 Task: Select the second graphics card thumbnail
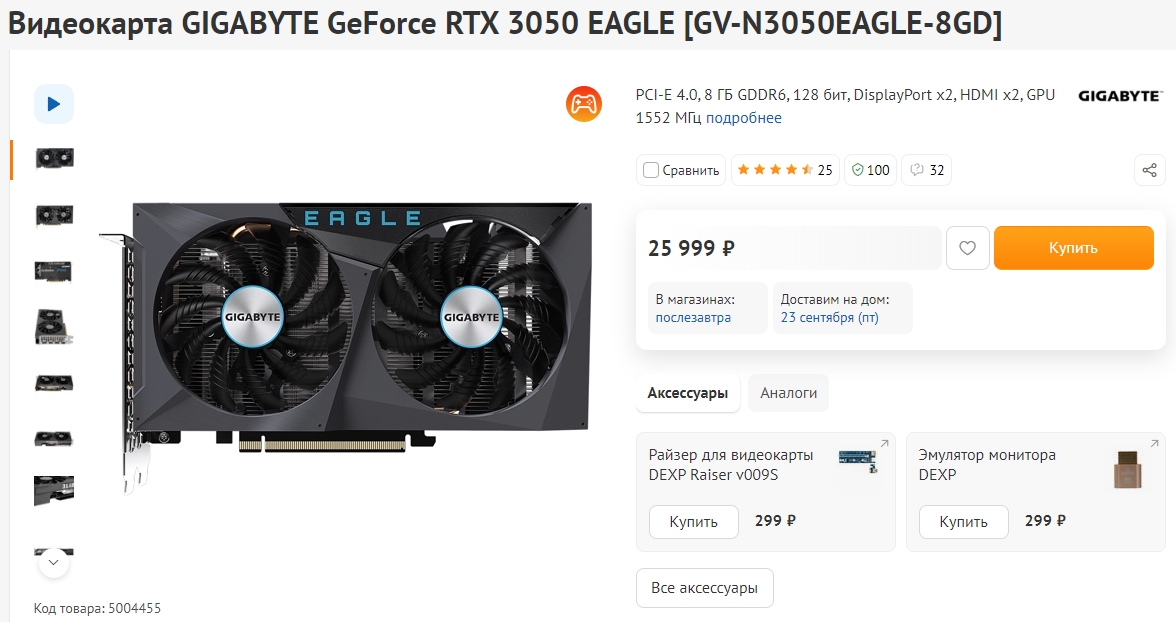[x=54, y=215]
